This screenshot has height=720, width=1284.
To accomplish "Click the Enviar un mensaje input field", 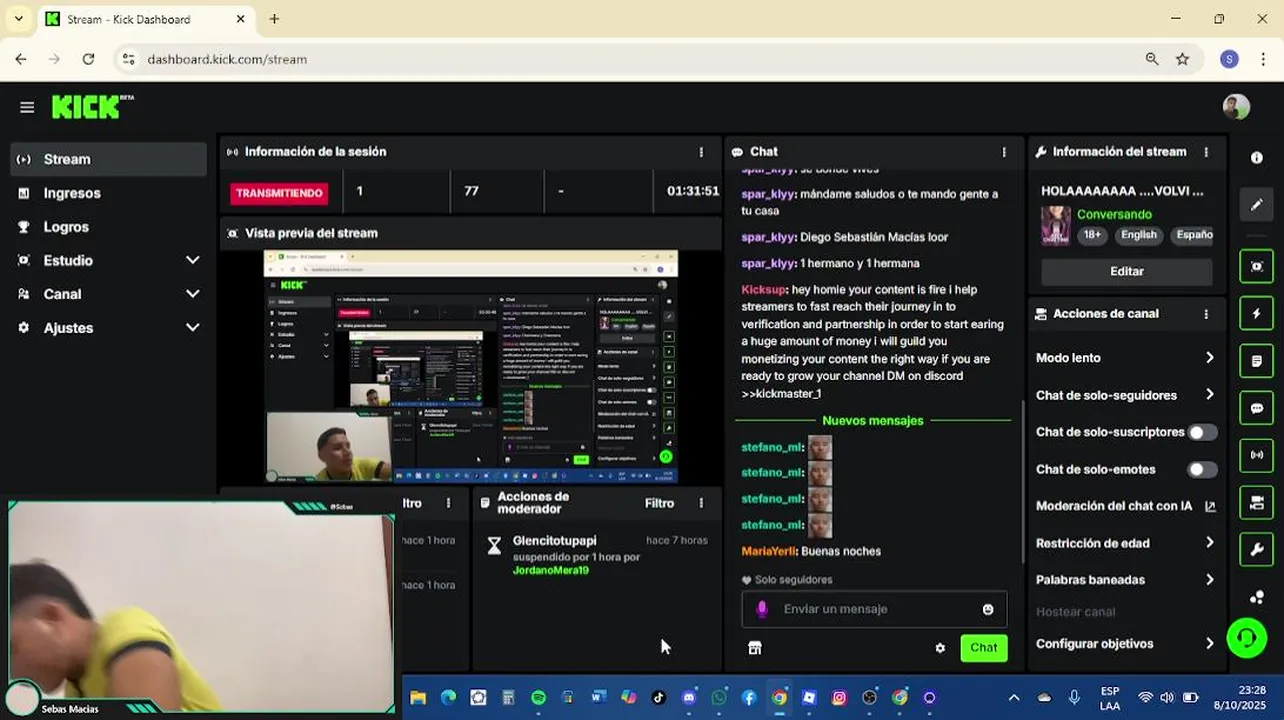I will [874, 609].
